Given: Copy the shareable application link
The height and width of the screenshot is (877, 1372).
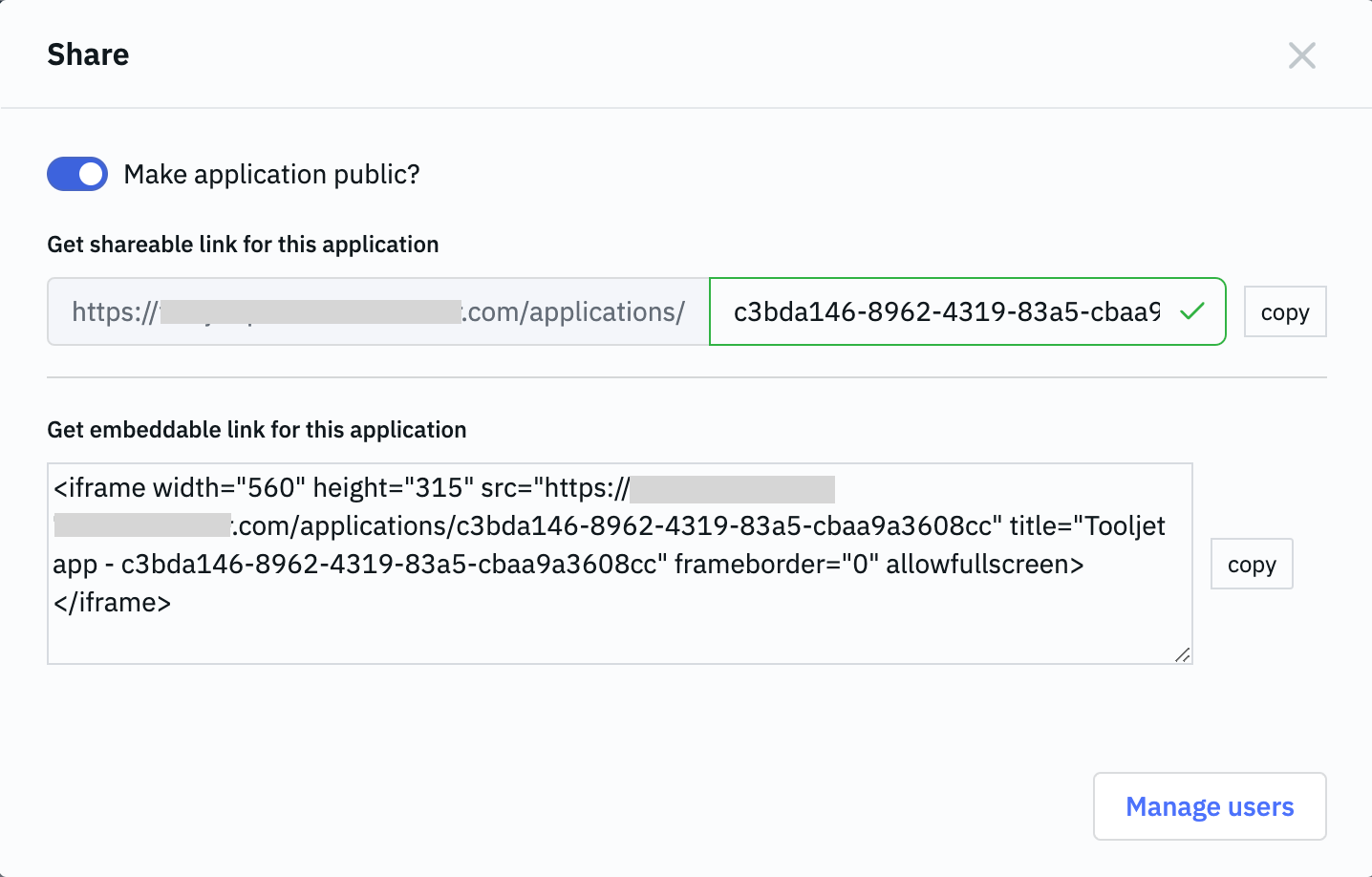Looking at the screenshot, I should point(1284,312).
